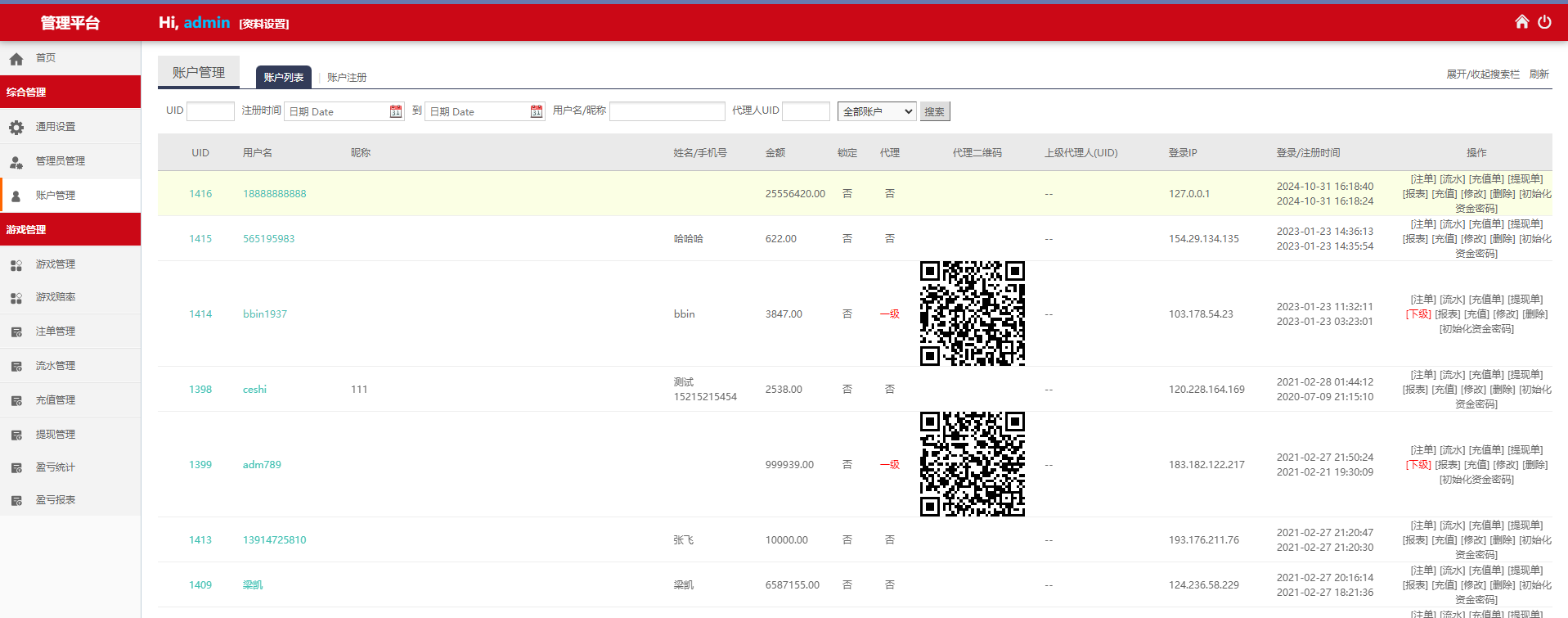Open the end date calendar picker icon

coord(537,111)
